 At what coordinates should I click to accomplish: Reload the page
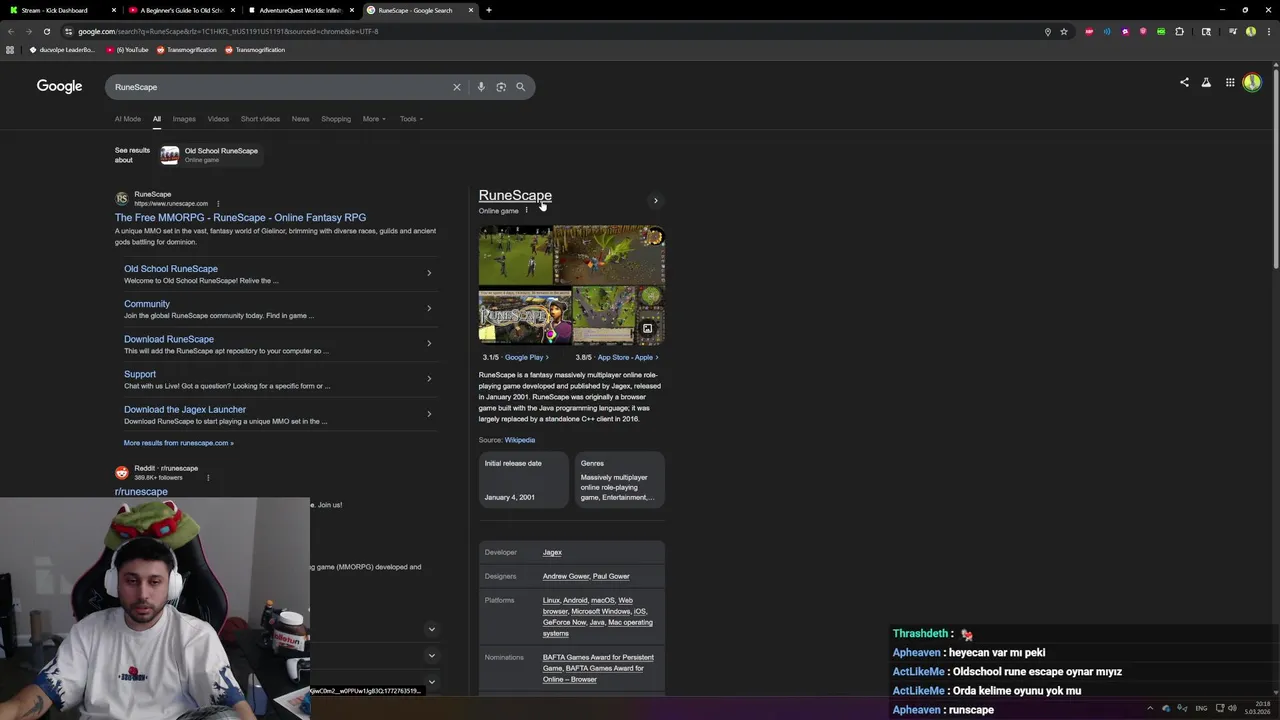click(x=46, y=31)
